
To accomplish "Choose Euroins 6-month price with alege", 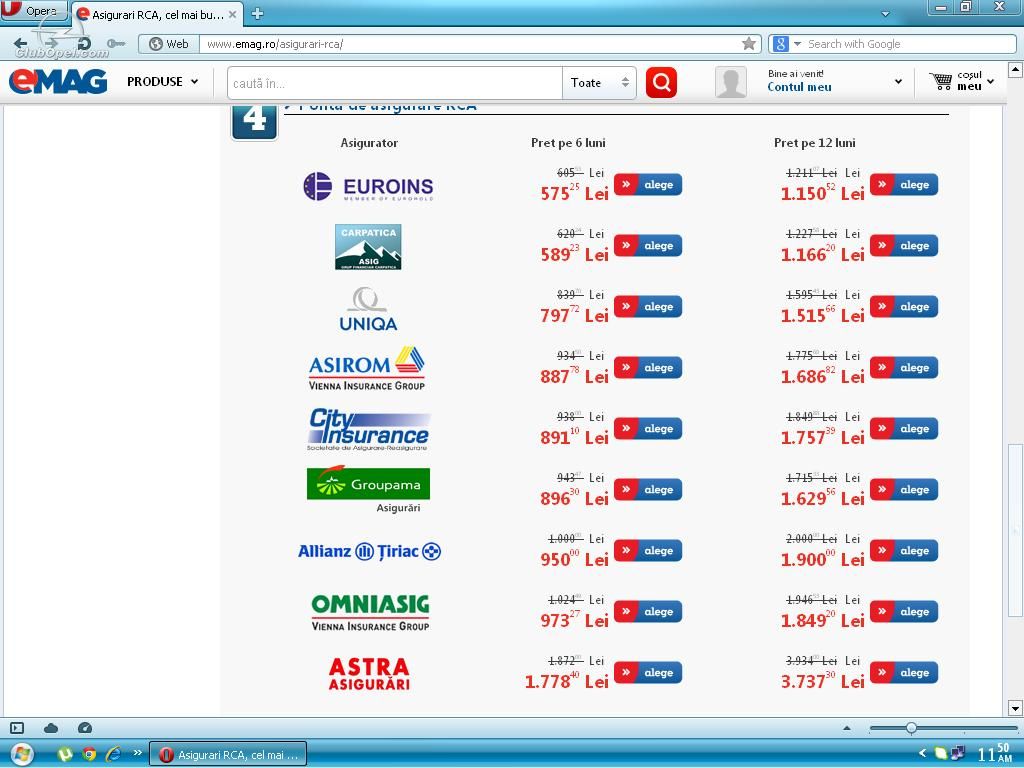I will (648, 185).
